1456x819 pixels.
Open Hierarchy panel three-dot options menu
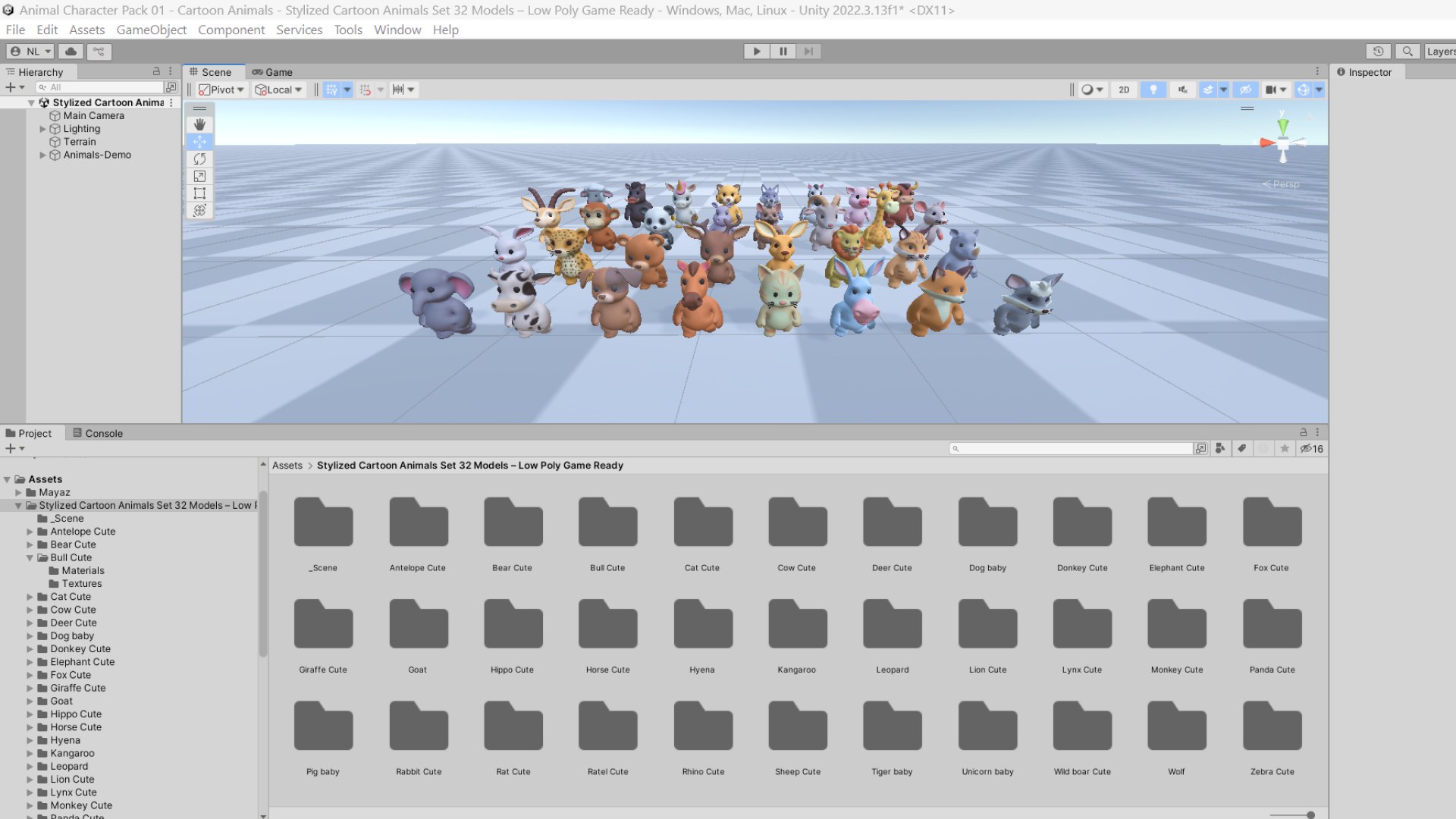(171, 71)
